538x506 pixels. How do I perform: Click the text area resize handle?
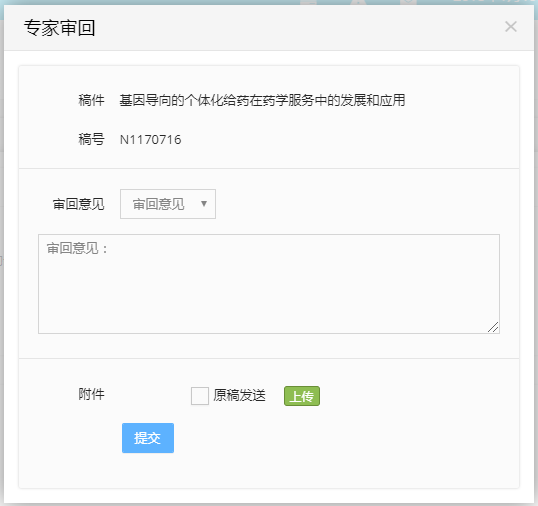coord(493,328)
